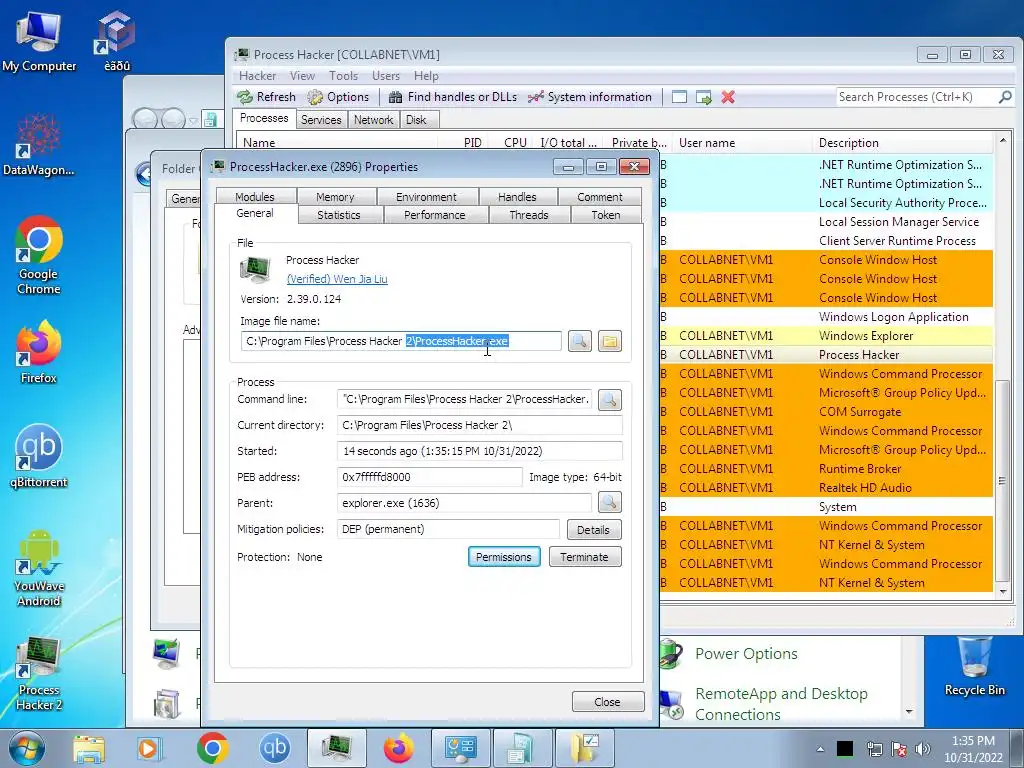The height and width of the screenshot is (768, 1024).
Task: Click qBittorrent taskbar icon
Action: (274, 748)
